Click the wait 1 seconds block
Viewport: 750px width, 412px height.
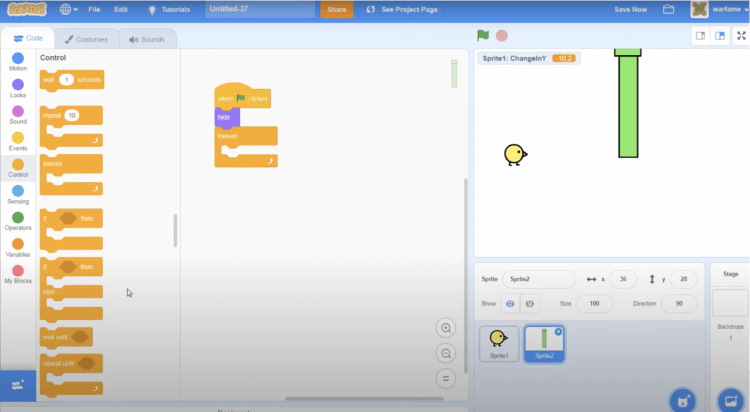[72, 80]
